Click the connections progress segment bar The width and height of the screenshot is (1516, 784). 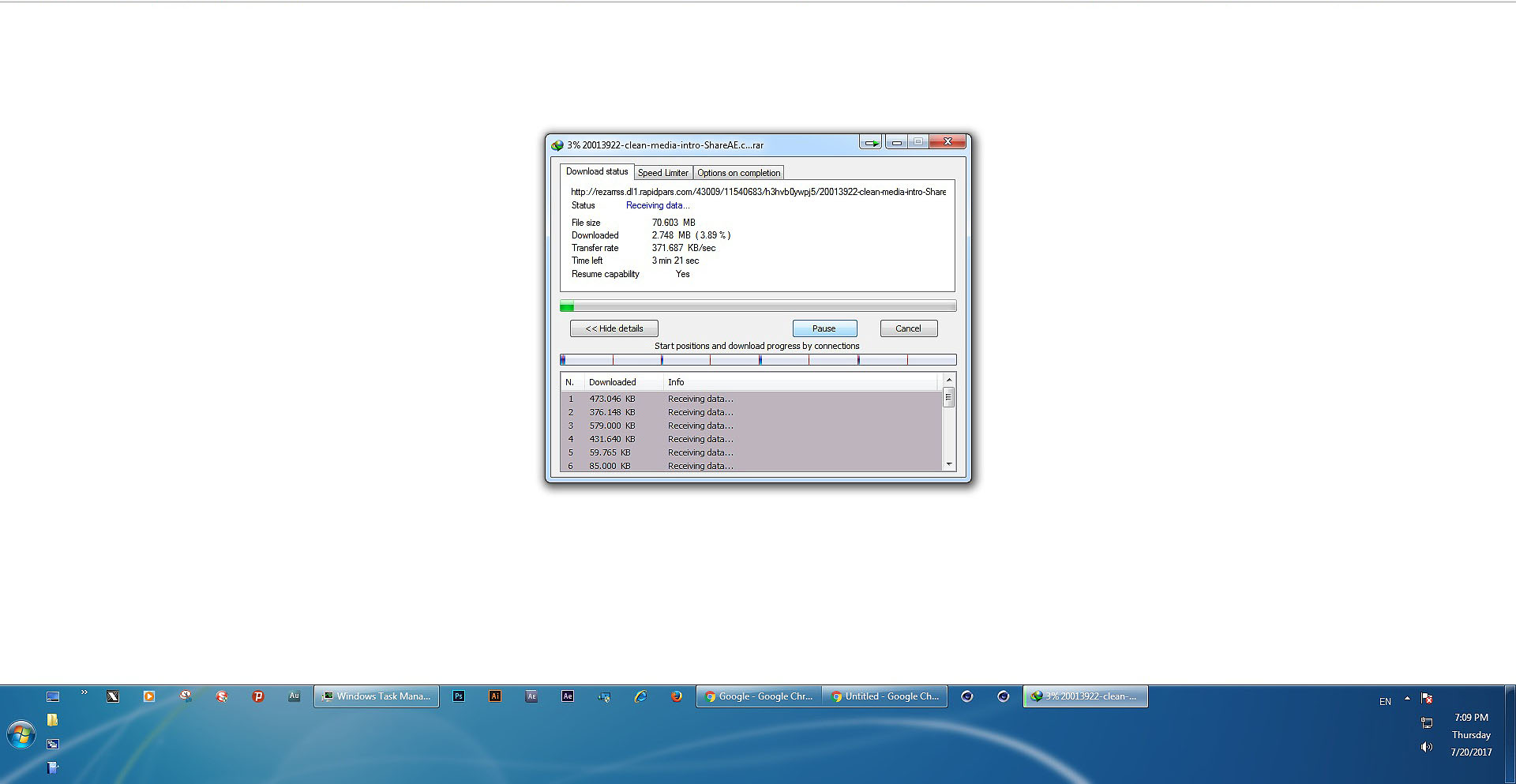(x=758, y=360)
